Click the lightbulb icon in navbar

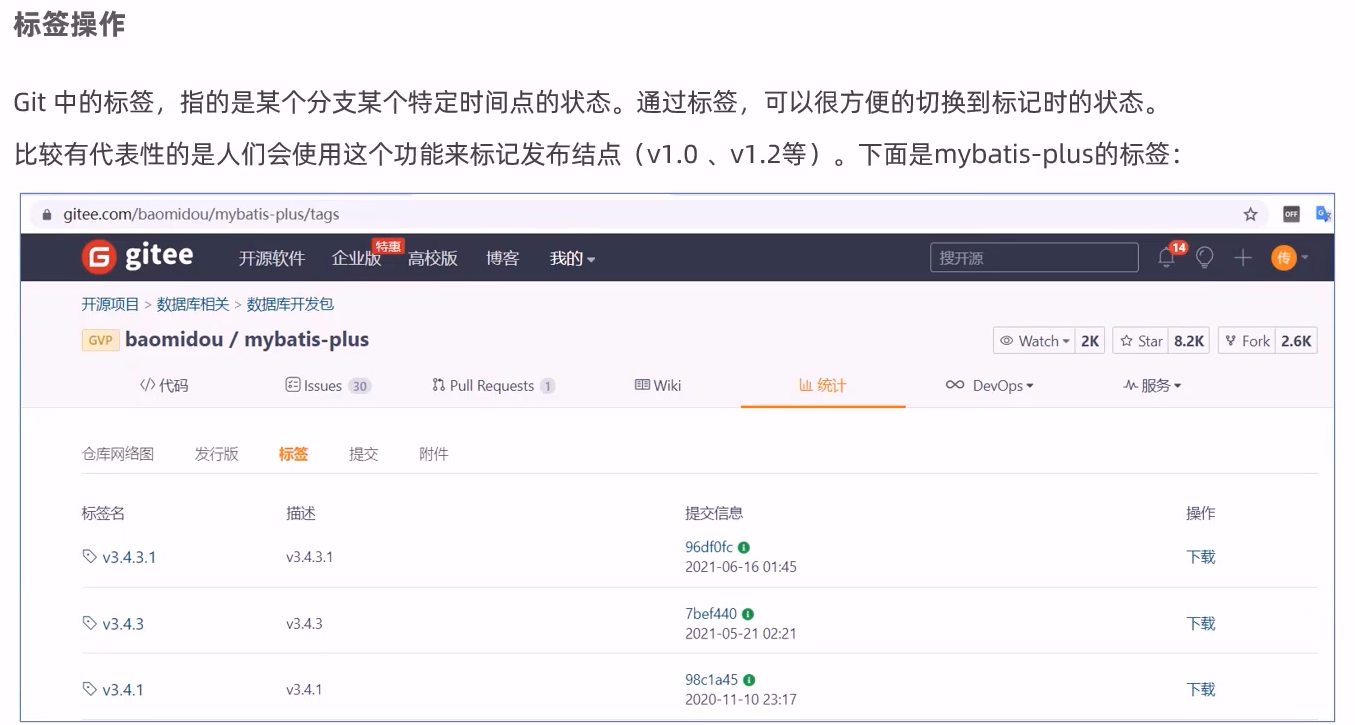1205,258
